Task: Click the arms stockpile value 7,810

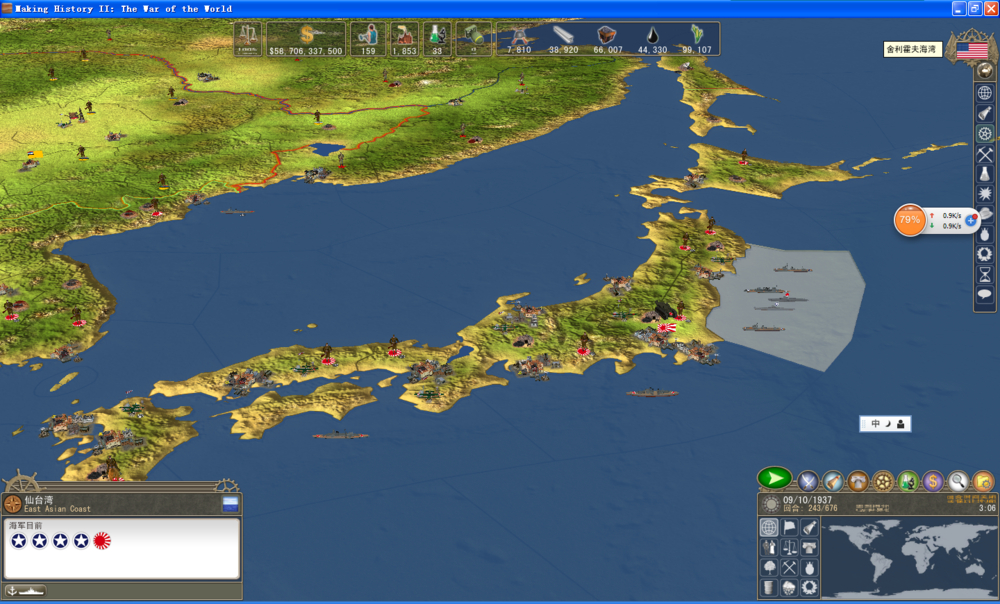Action: coord(519,50)
